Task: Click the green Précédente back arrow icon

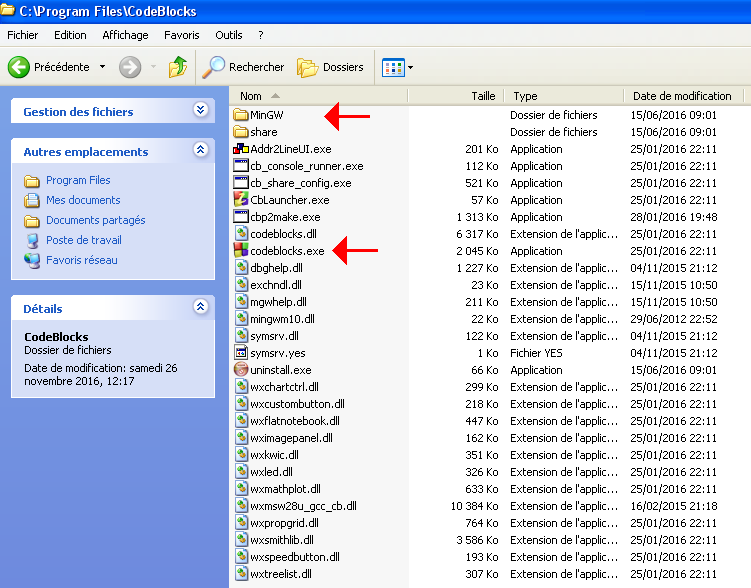Action: click(19, 67)
